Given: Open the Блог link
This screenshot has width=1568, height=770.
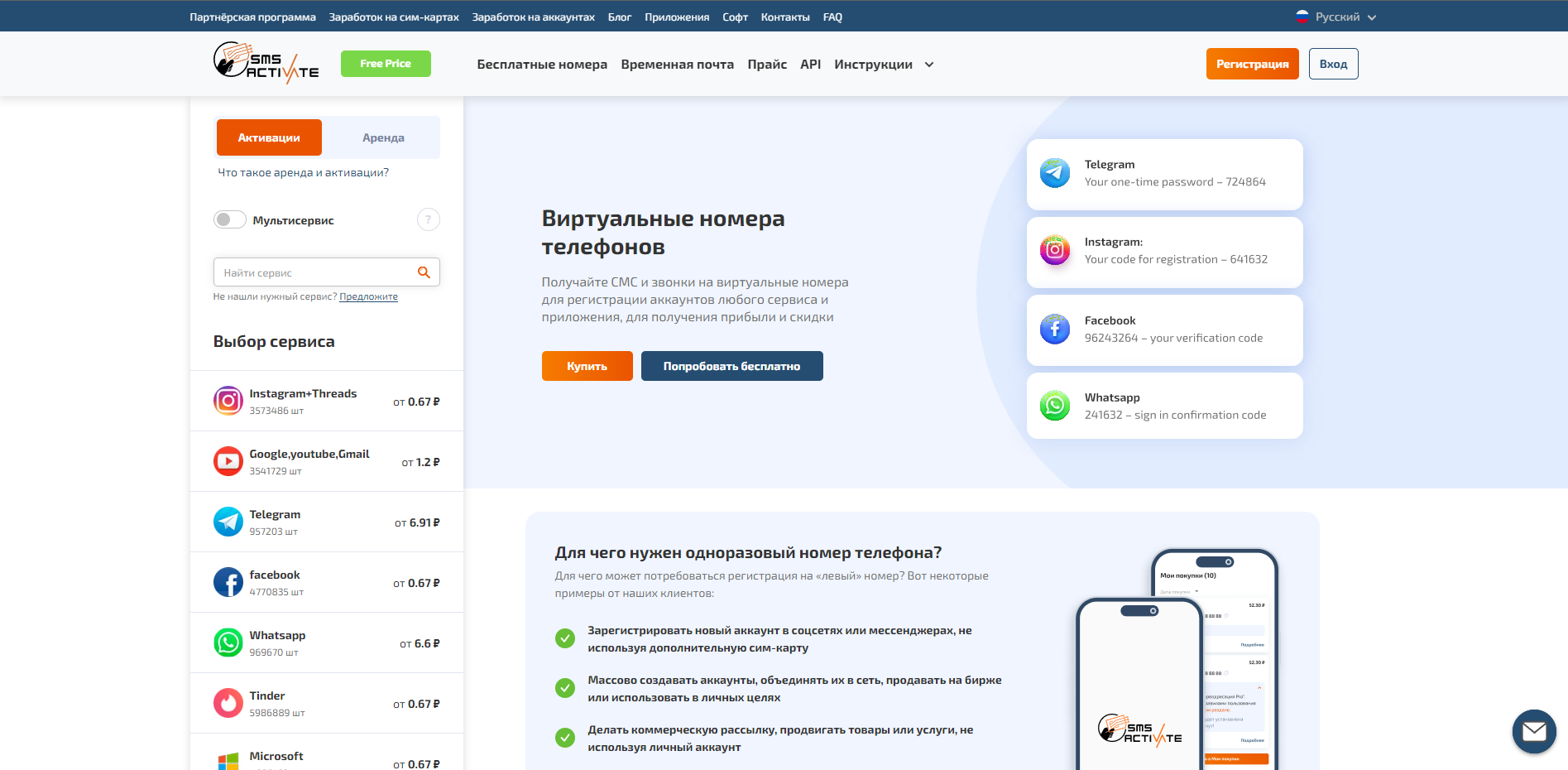Looking at the screenshot, I should [620, 17].
